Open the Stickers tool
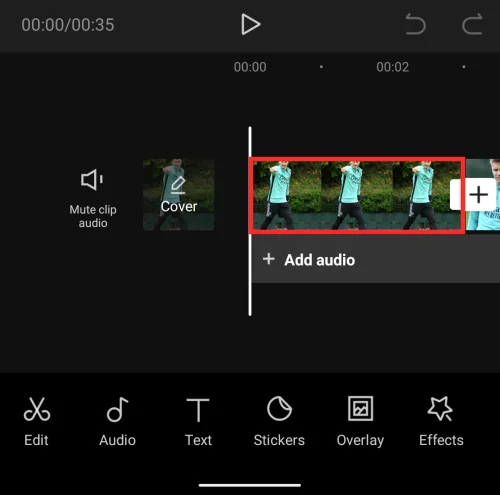The width and height of the screenshot is (500, 495). (x=279, y=421)
